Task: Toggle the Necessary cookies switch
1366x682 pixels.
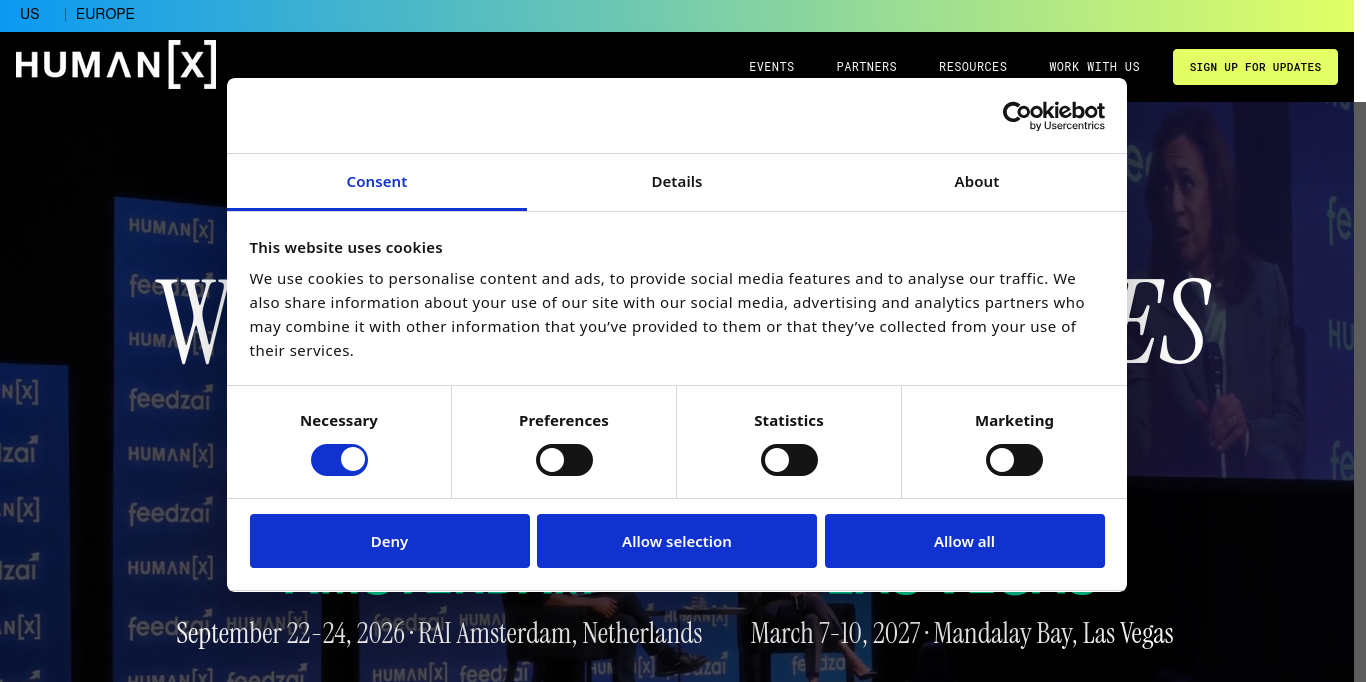Action: (x=339, y=460)
